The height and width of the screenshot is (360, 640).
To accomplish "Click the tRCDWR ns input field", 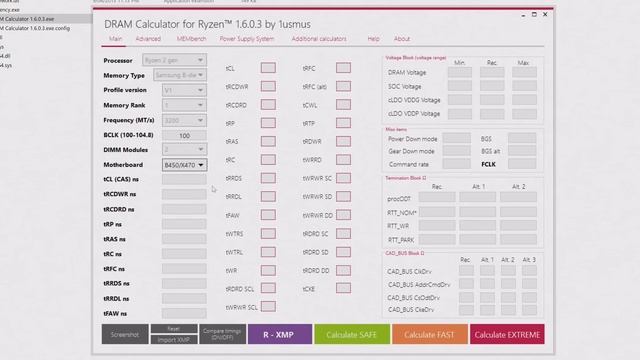I will point(184,194).
